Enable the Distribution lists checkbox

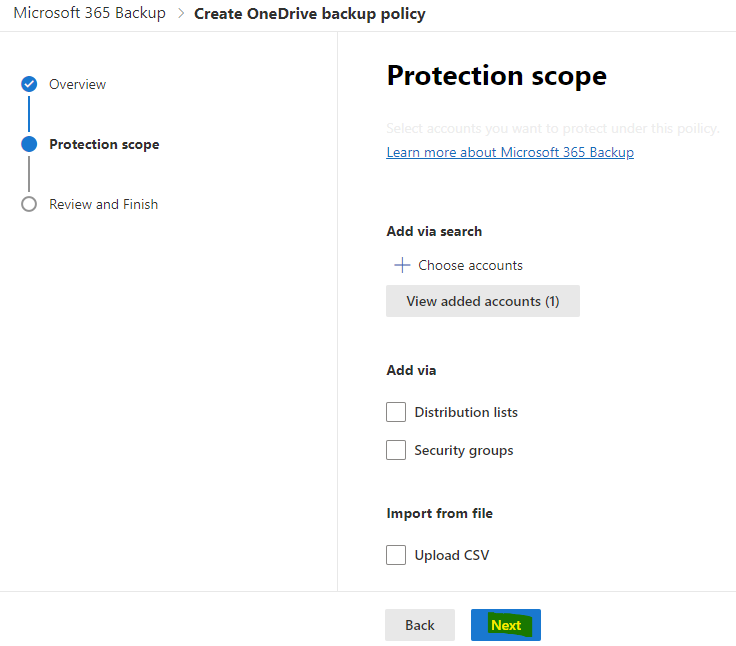pos(396,412)
